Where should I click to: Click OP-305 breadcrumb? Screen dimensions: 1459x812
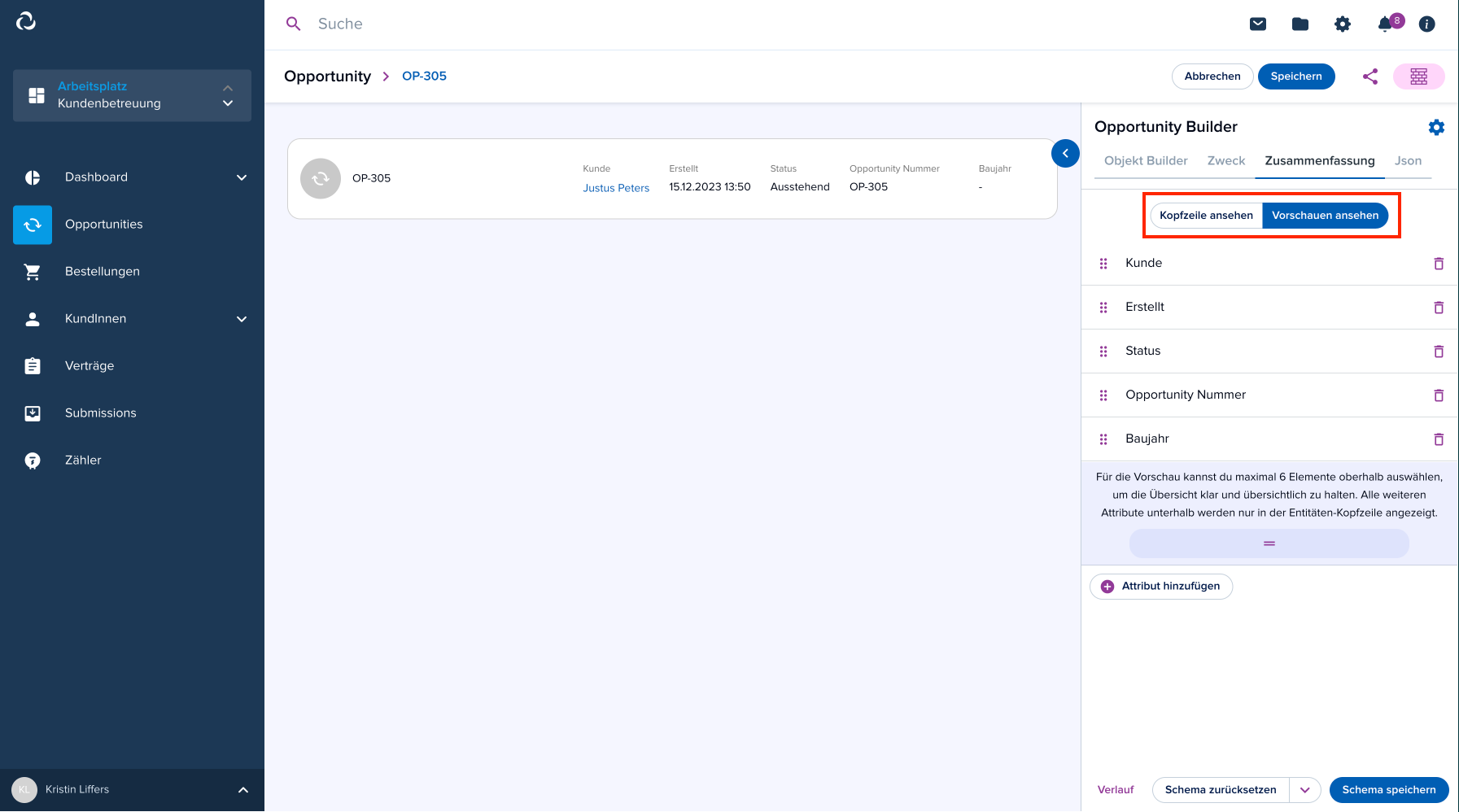tap(424, 76)
